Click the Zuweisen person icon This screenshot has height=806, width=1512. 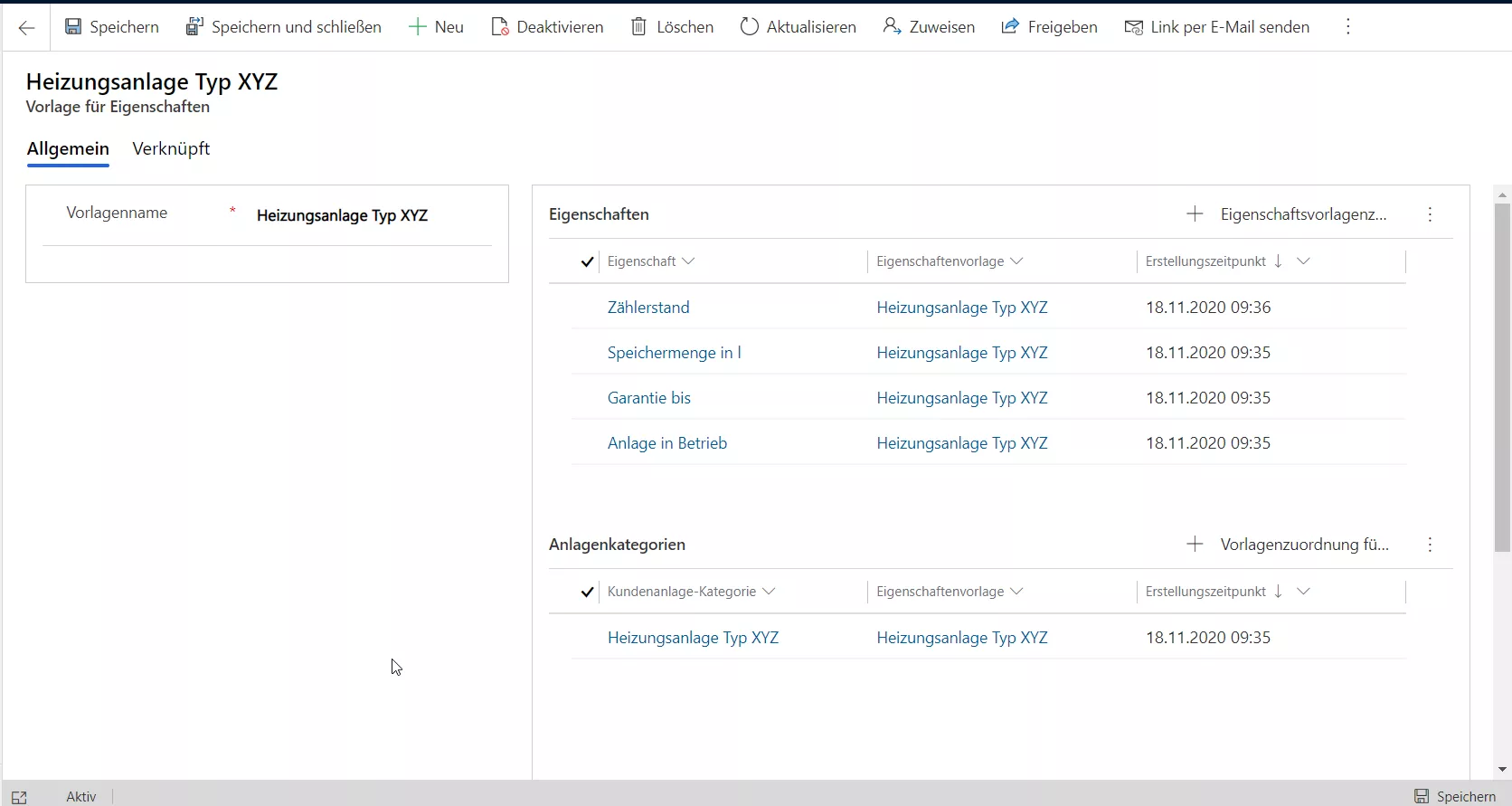pyautogui.click(x=892, y=27)
